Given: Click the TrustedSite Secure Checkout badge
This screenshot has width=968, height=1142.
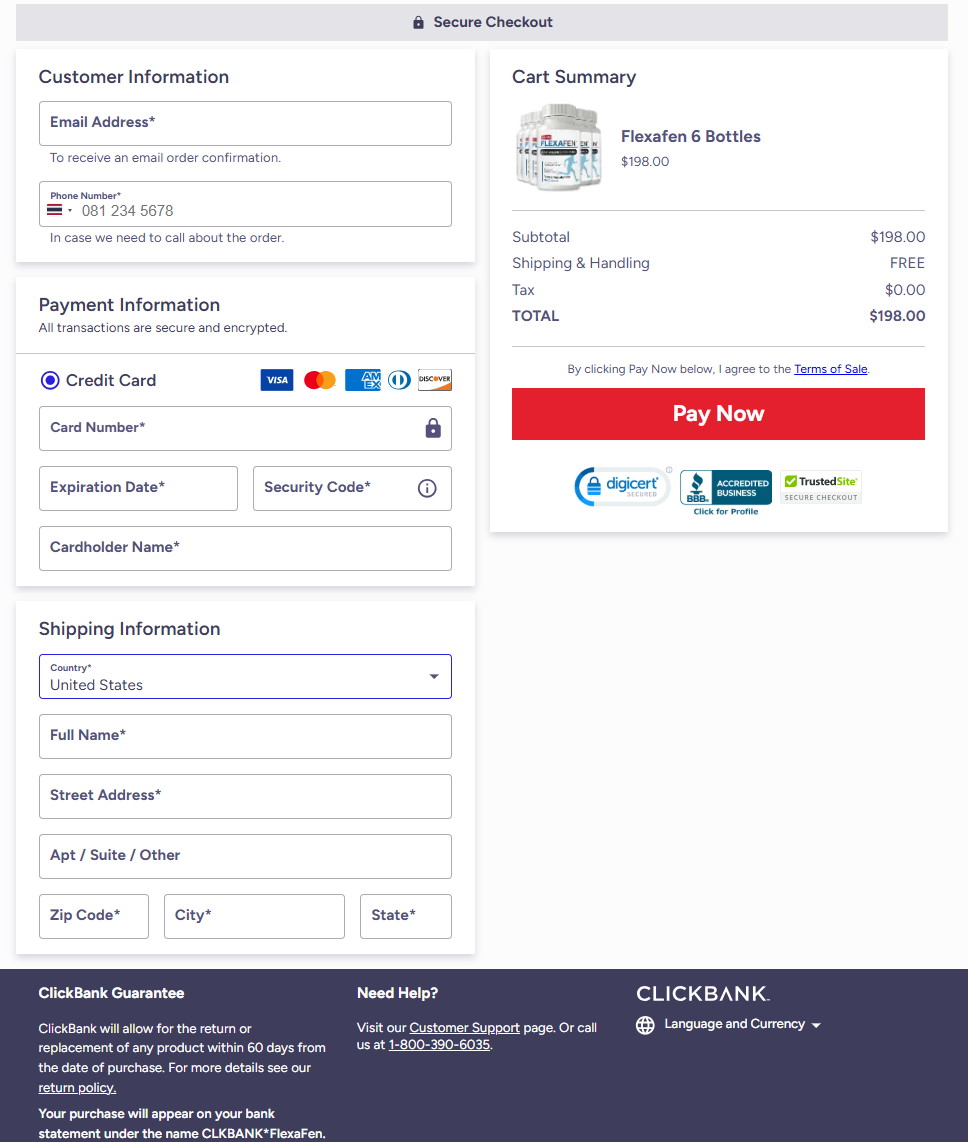Looking at the screenshot, I should pyautogui.click(x=820, y=487).
